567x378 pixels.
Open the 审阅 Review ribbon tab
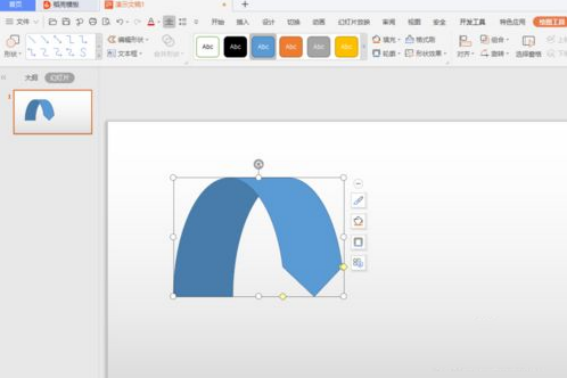389,22
